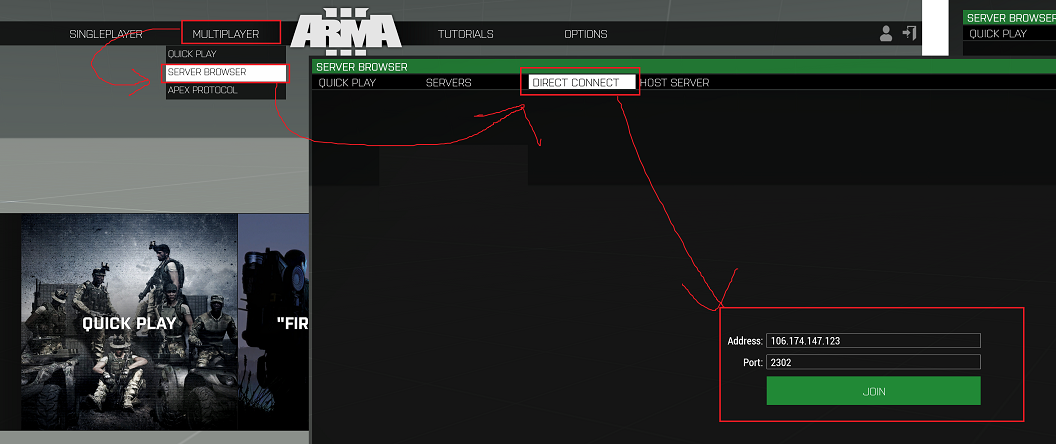Image resolution: width=1056 pixels, height=444 pixels.
Task: Switch to DIRECT CONNECT tab
Action: [581, 82]
